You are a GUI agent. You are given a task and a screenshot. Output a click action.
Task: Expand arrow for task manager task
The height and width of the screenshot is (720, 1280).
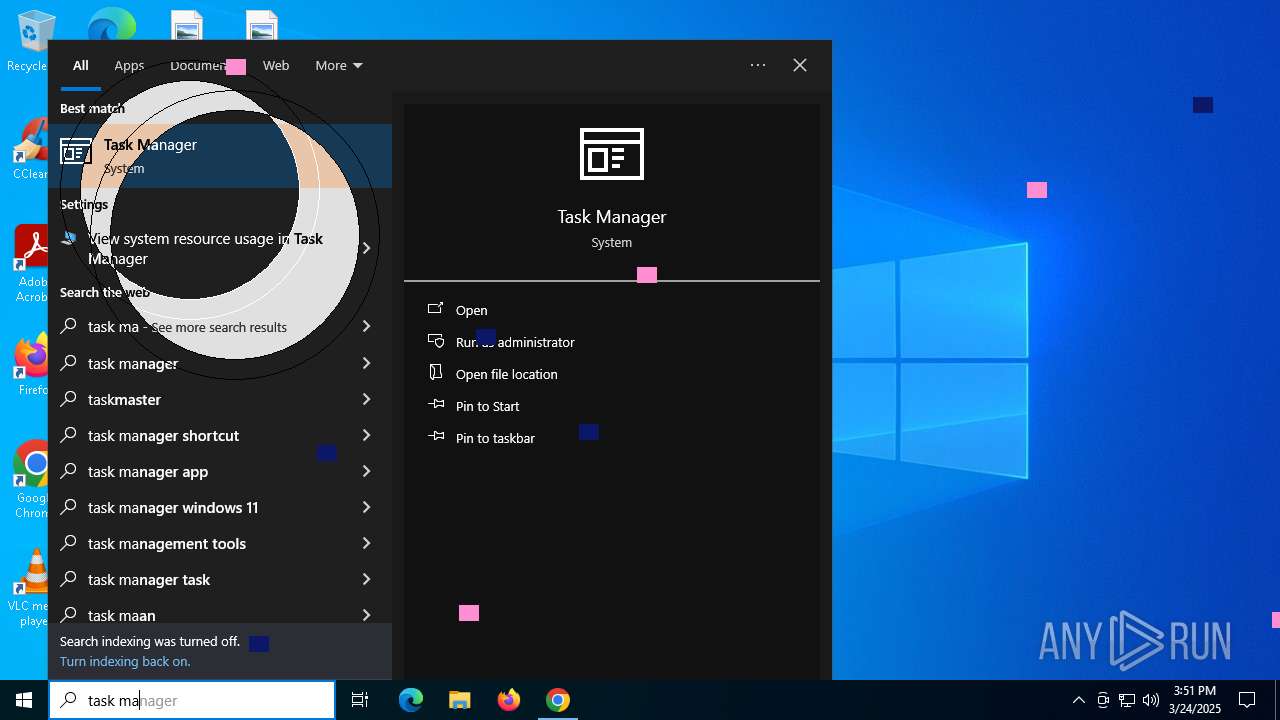[x=366, y=579]
